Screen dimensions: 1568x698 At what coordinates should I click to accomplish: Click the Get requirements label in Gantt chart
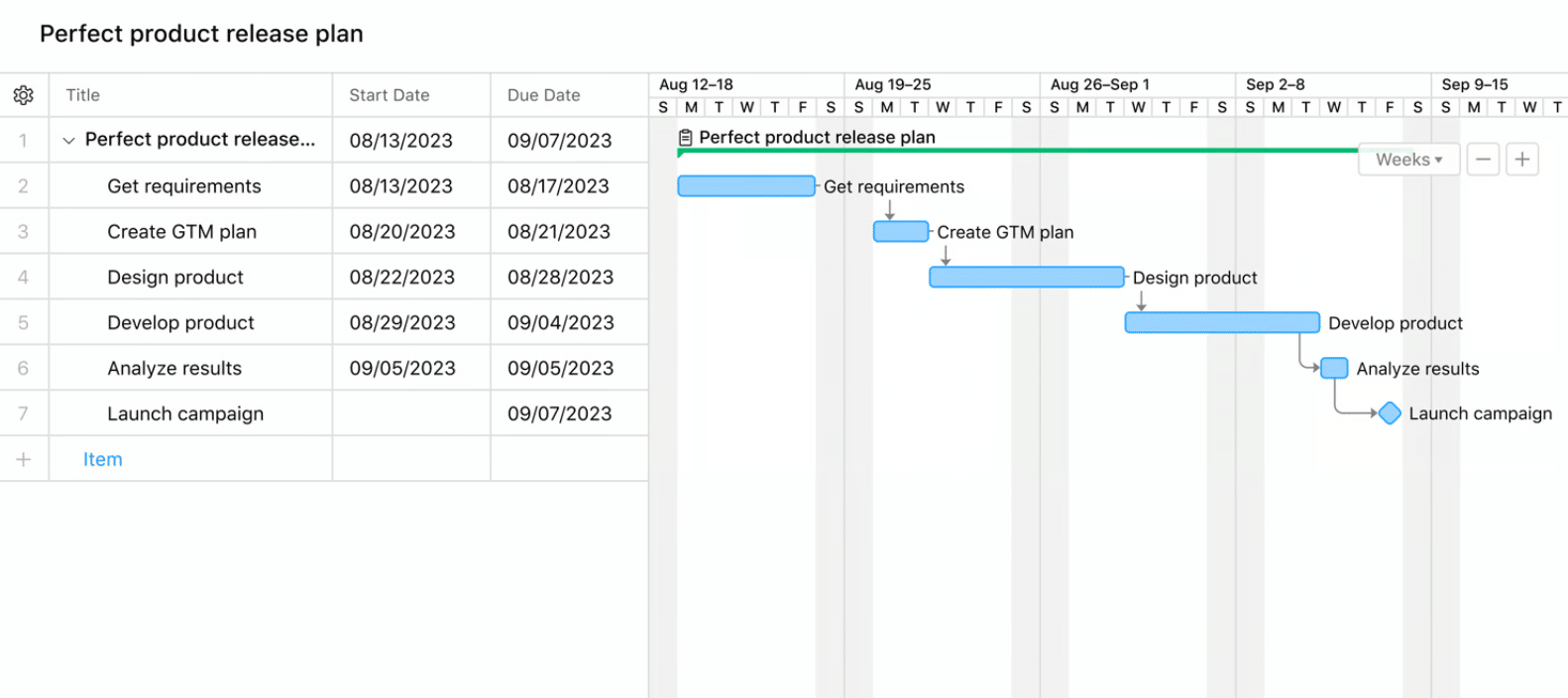click(x=894, y=186)
